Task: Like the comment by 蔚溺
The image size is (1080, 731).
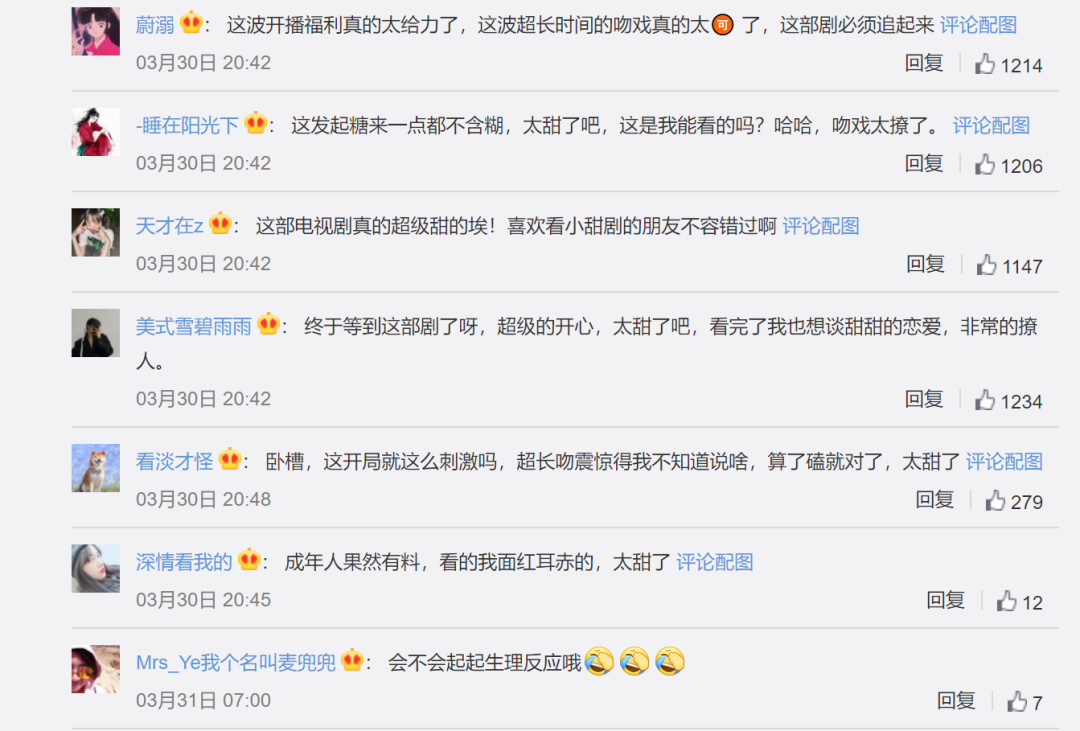Action: (x=985, y=64)
